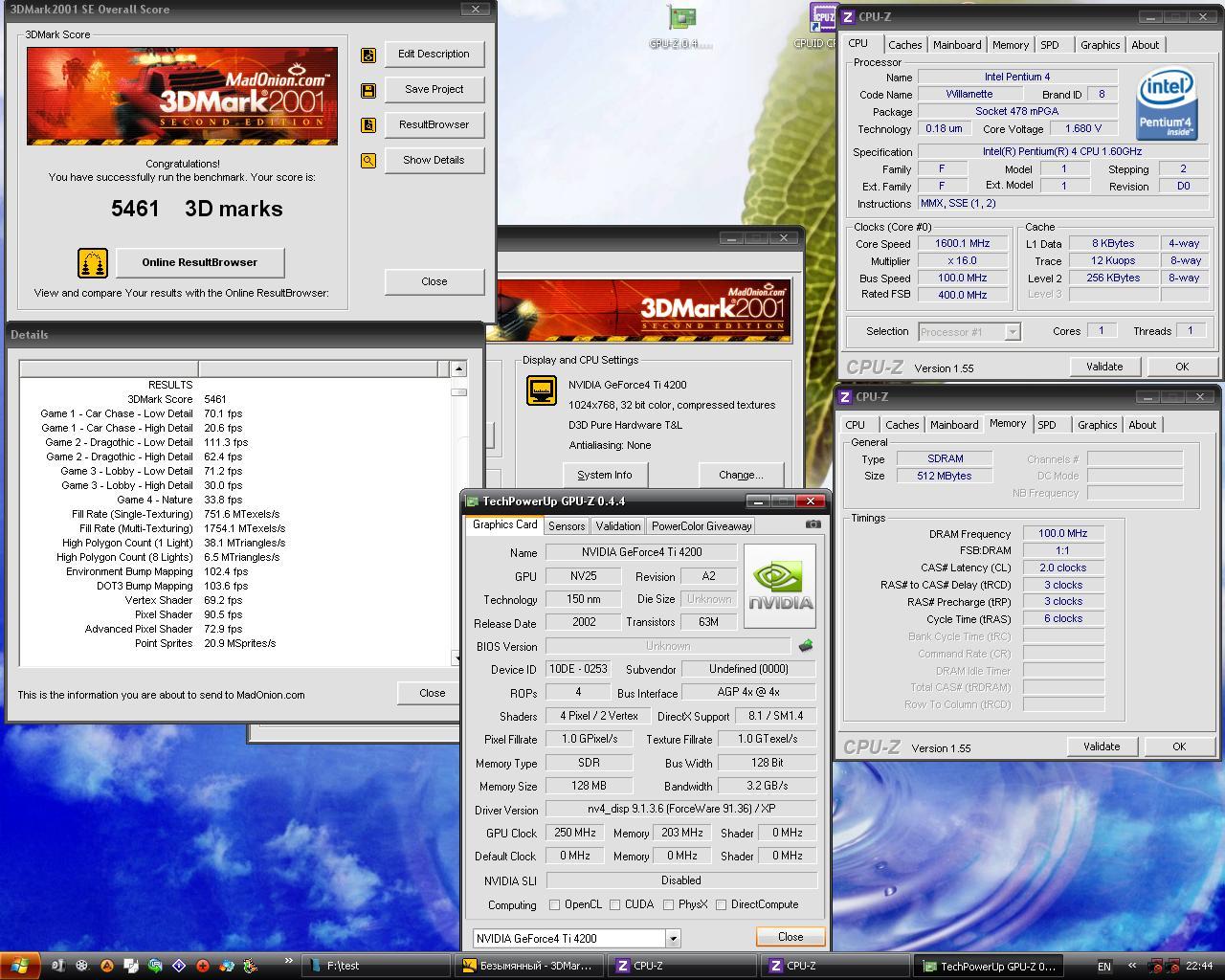Click the monitor icon in Display and CPU Settings

tap(542, 390)
